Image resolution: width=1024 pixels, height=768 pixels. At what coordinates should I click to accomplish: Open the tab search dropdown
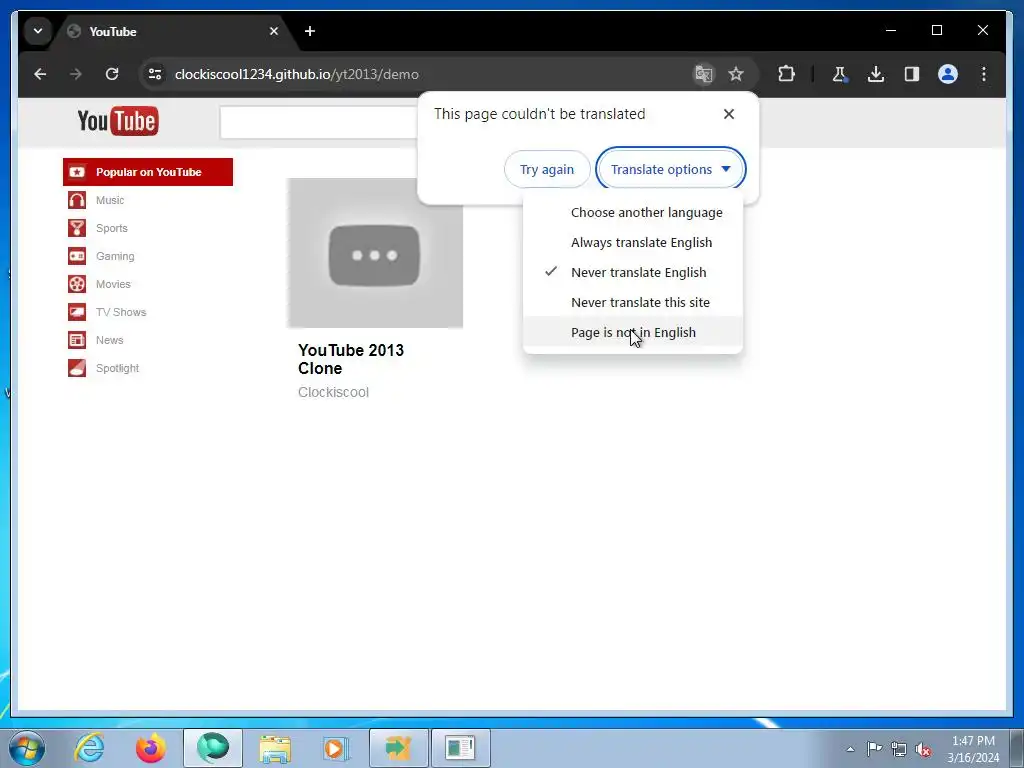38,31
